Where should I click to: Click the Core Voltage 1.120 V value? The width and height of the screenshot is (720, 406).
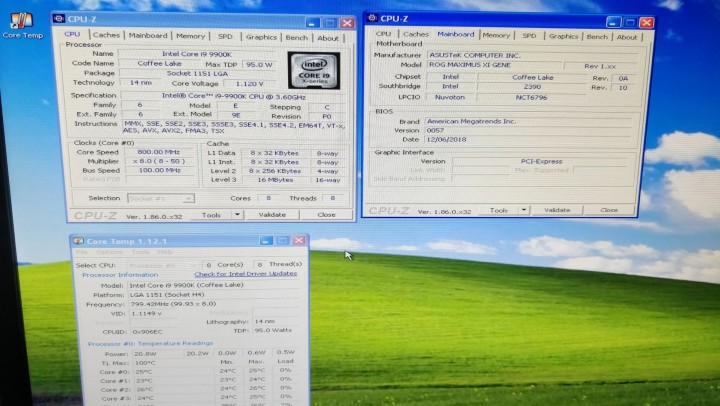(x=249, y=84)
